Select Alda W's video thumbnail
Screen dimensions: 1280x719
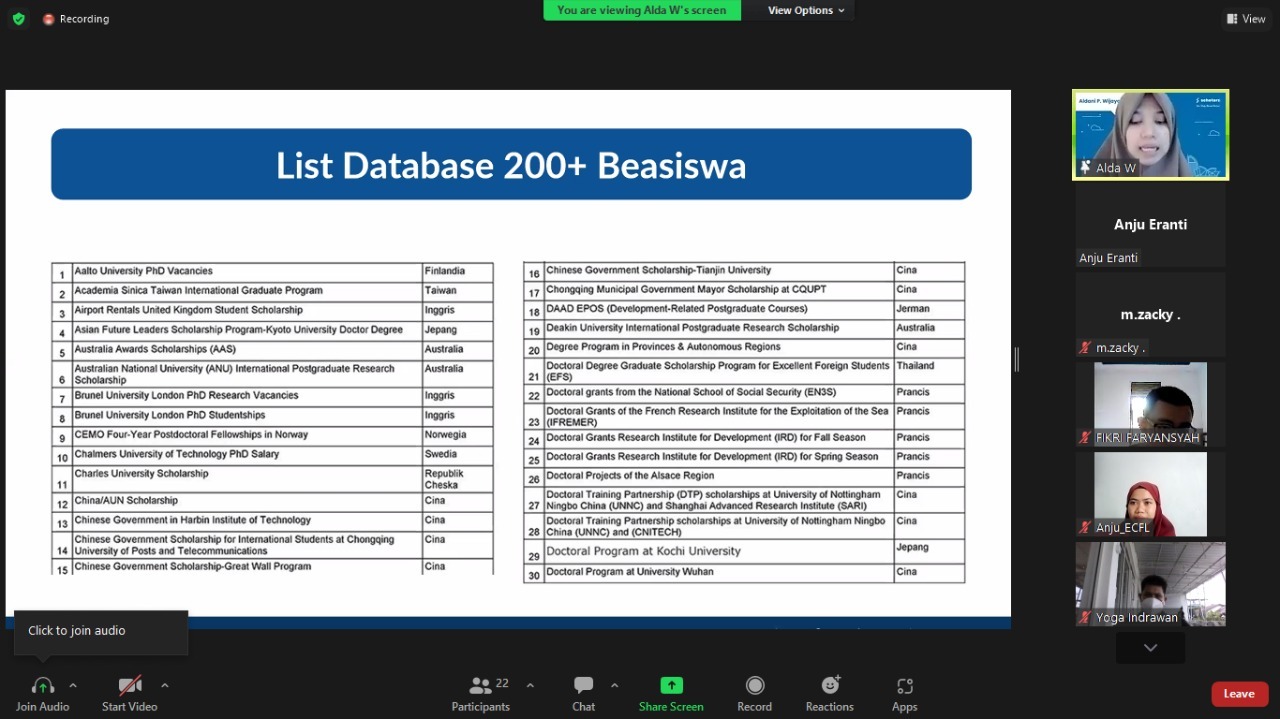click(x=1151, y=135)
